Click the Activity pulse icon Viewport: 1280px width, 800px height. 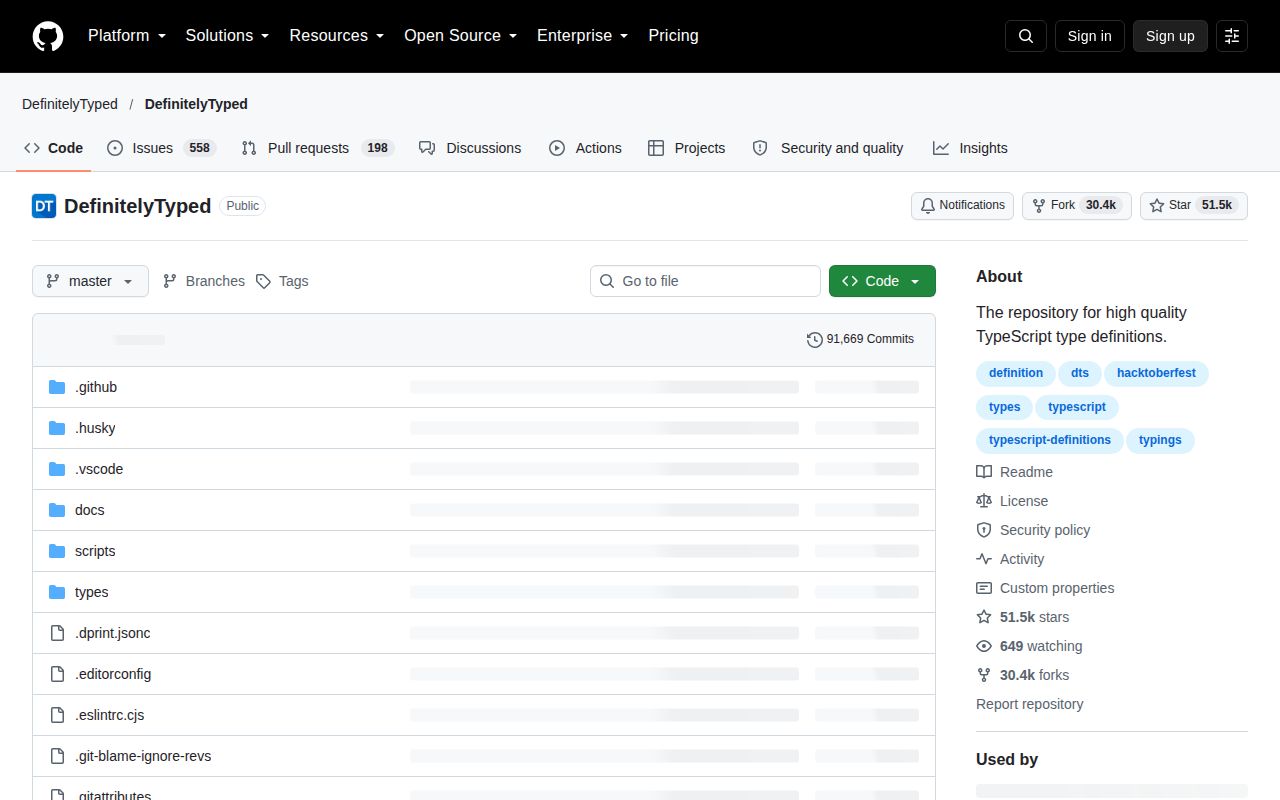coord(984,559)
